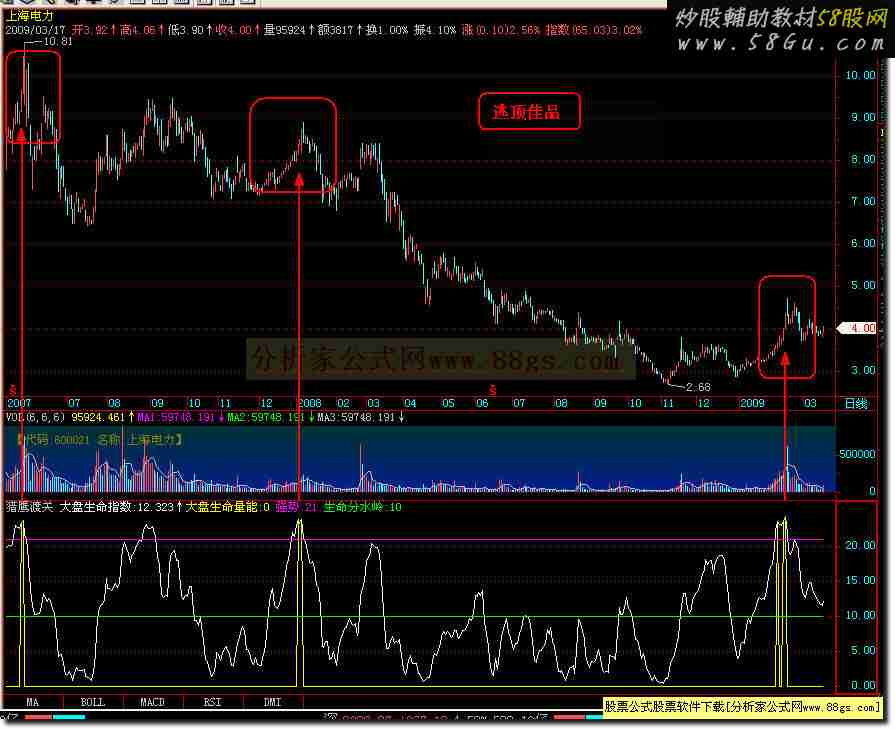Select the RSI indicator tab
This screenshot has width=895, height=730.
(212, 702)
